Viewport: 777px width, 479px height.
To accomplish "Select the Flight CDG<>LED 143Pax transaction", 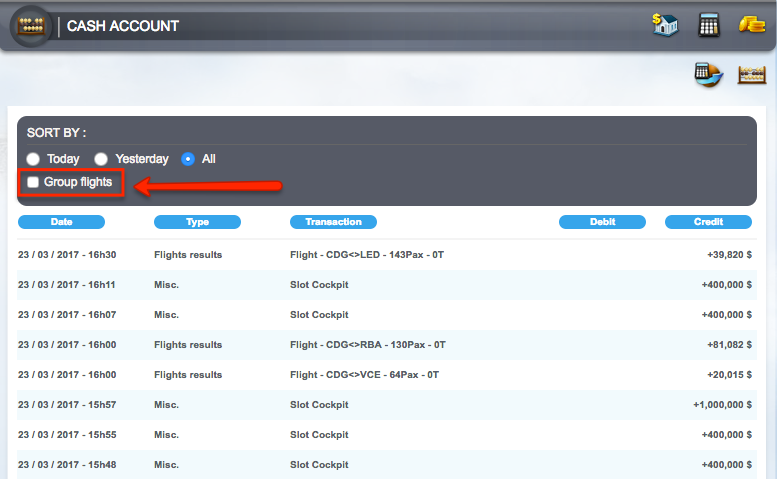I will [367, 255].
